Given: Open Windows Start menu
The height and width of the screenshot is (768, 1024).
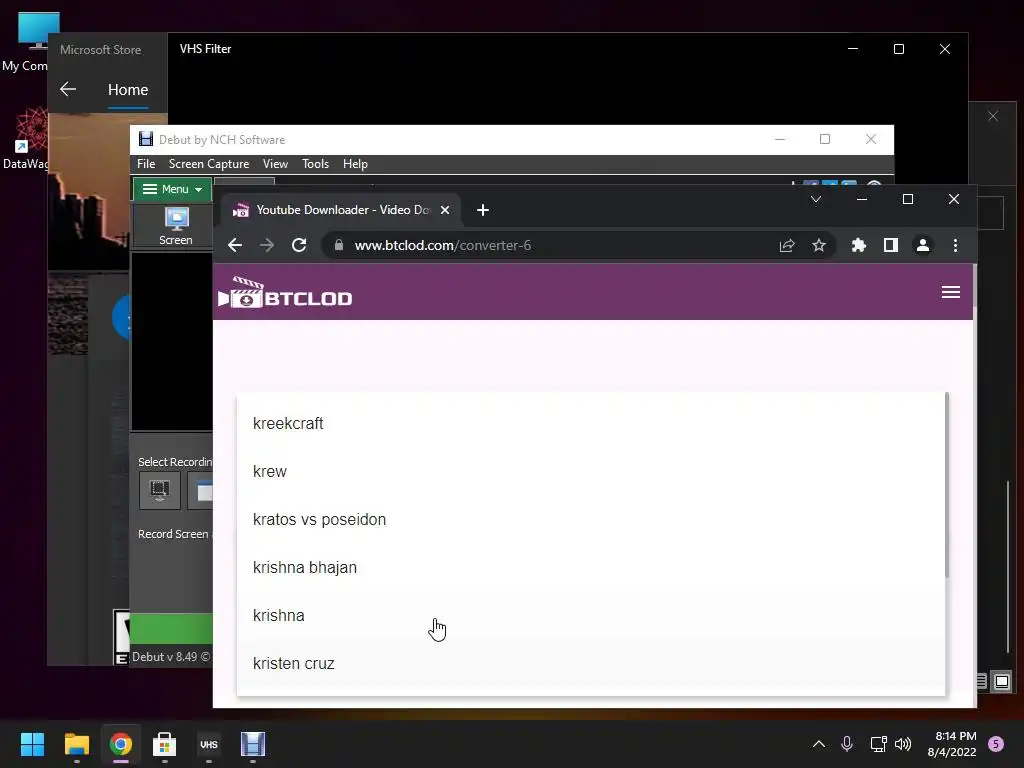Looking at the screenshot, I should point(32,744).
